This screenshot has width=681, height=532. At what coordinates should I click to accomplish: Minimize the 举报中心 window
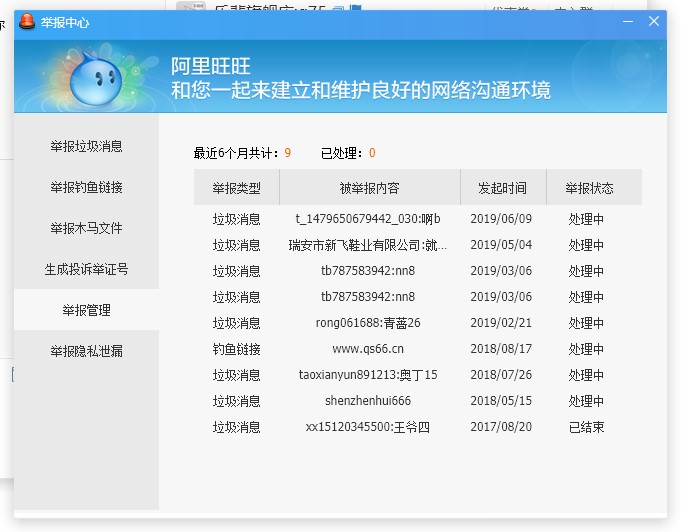click(x=628, y=21)
